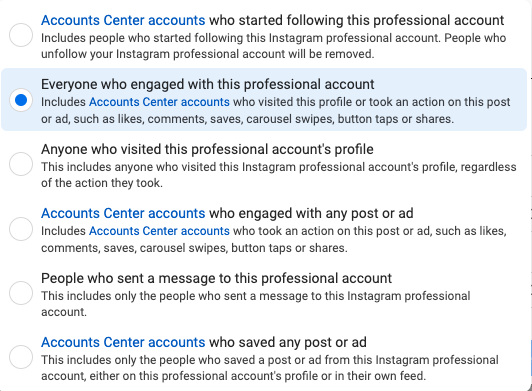Open Accounts Center accounts link in started following title
This screenshot has width=532, height=391.
click(123, 20)
